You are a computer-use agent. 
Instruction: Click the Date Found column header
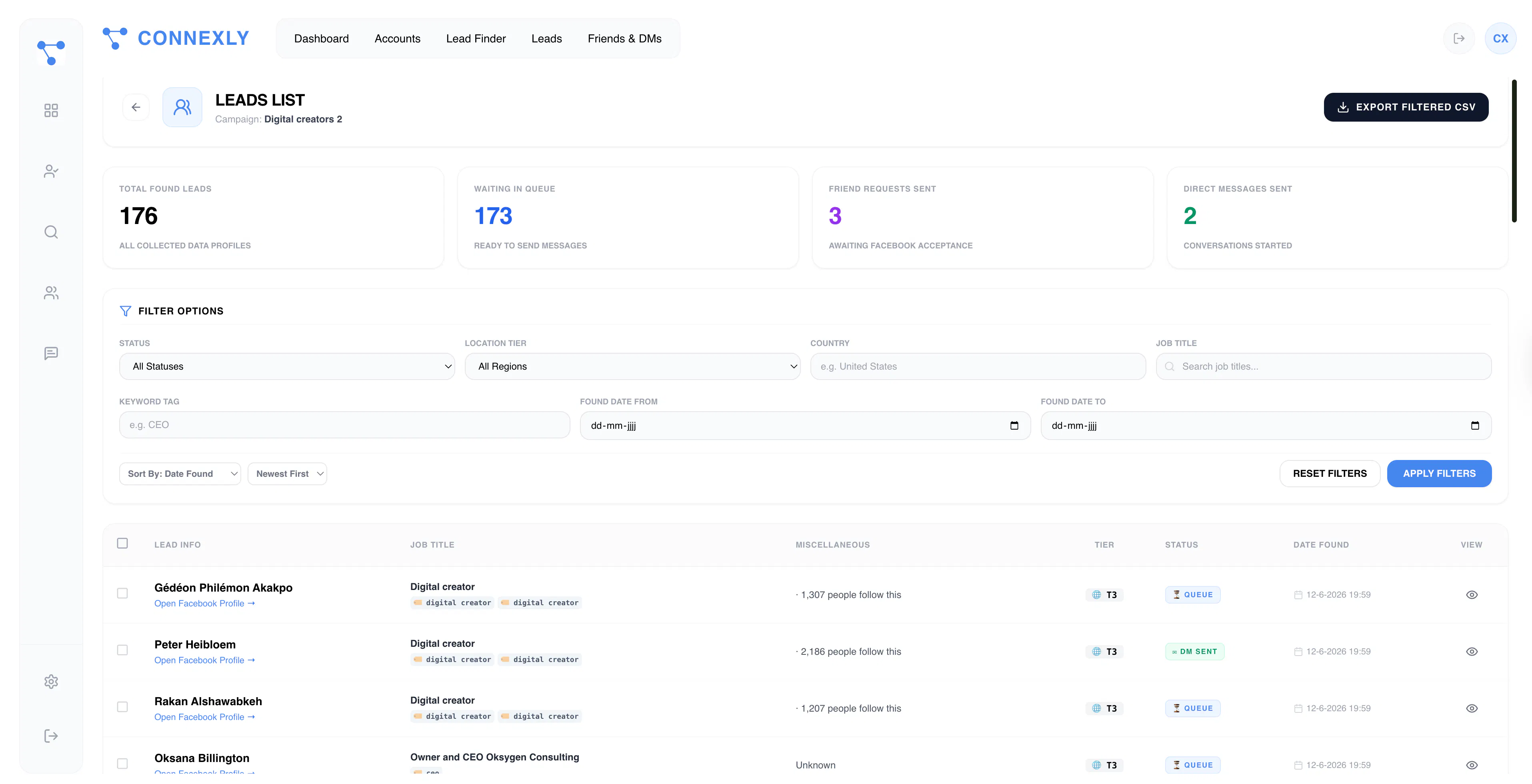[x=1321, y=545]
